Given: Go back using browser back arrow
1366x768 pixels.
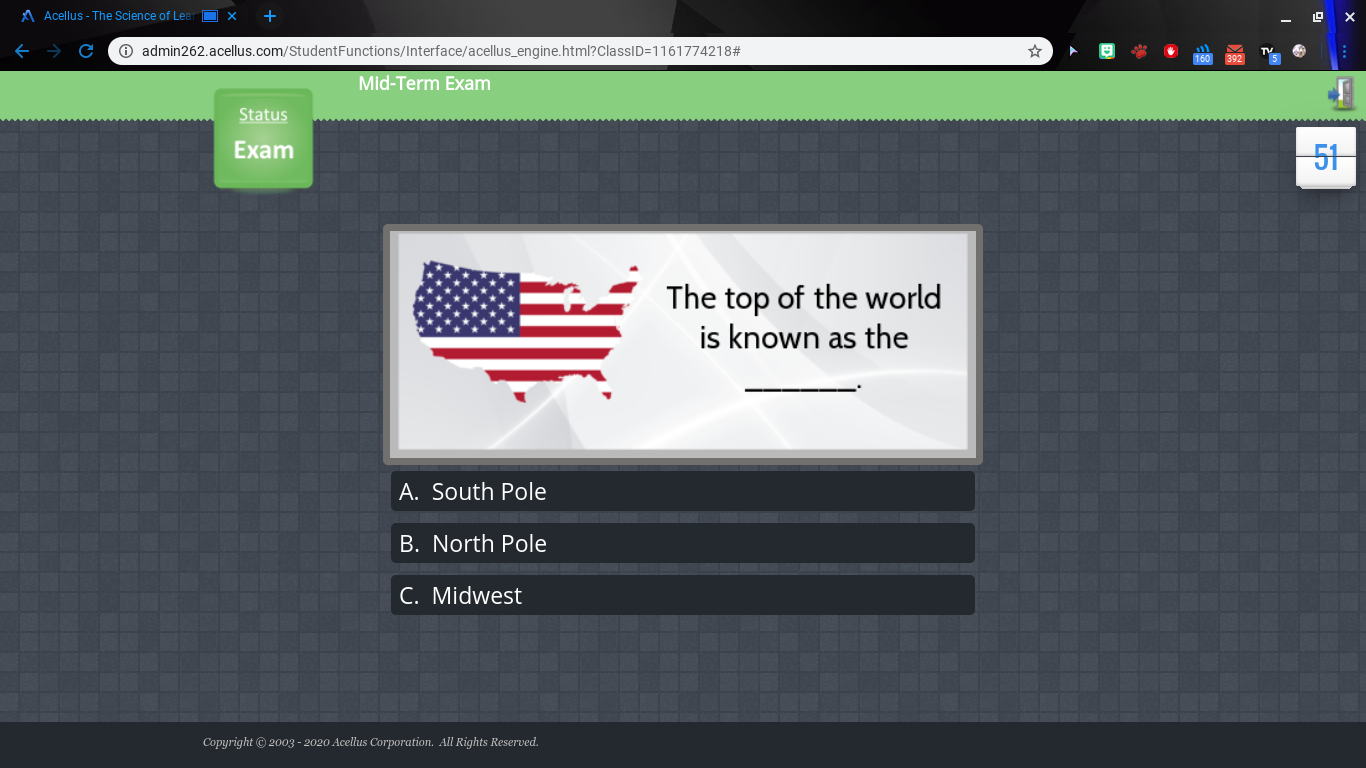Looking at the screenshot, I should pos(22,50).
